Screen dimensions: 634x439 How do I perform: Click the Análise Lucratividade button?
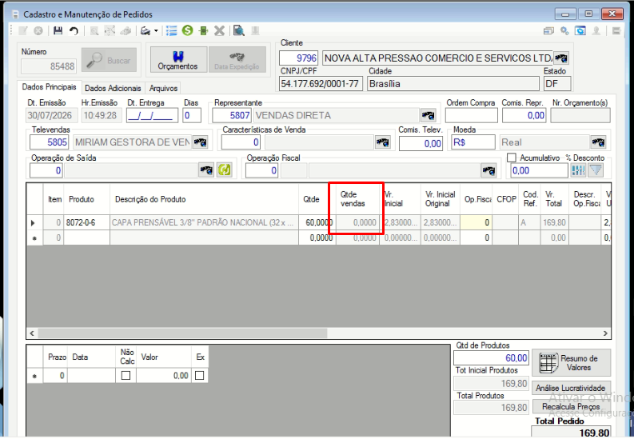pyautogui.click(x=571, y=388)
